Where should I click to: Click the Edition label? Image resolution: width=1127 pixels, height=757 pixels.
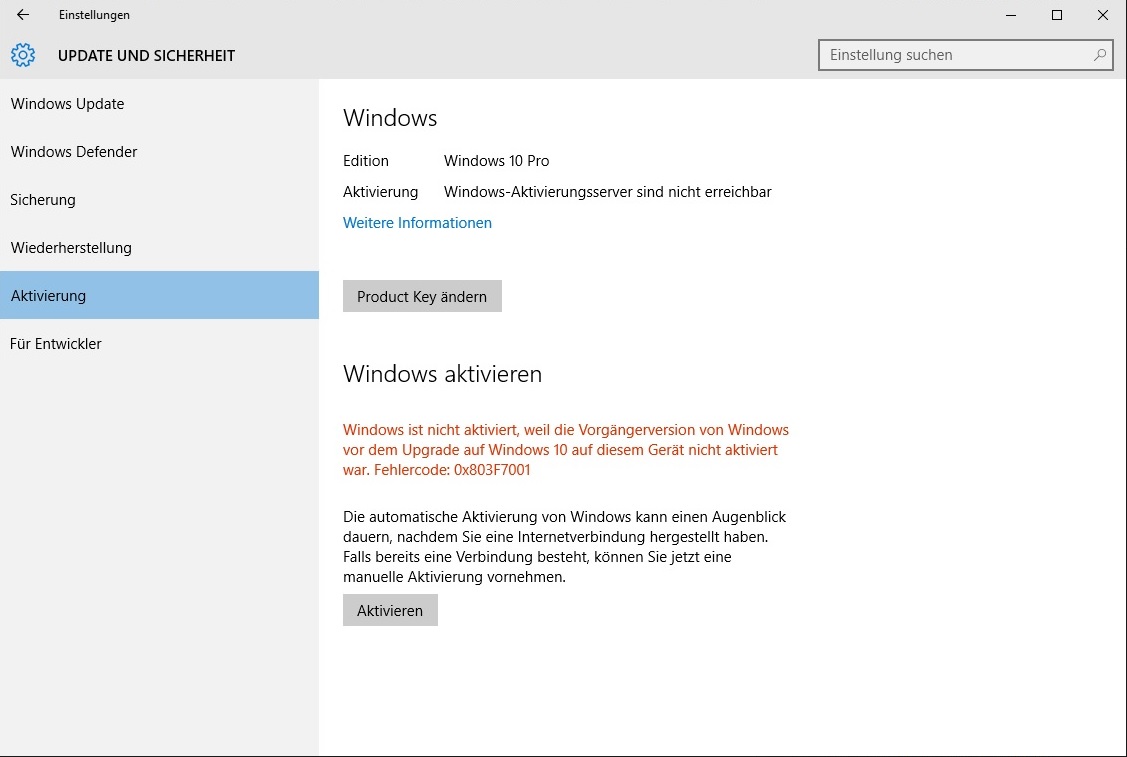tap(366, 161)
